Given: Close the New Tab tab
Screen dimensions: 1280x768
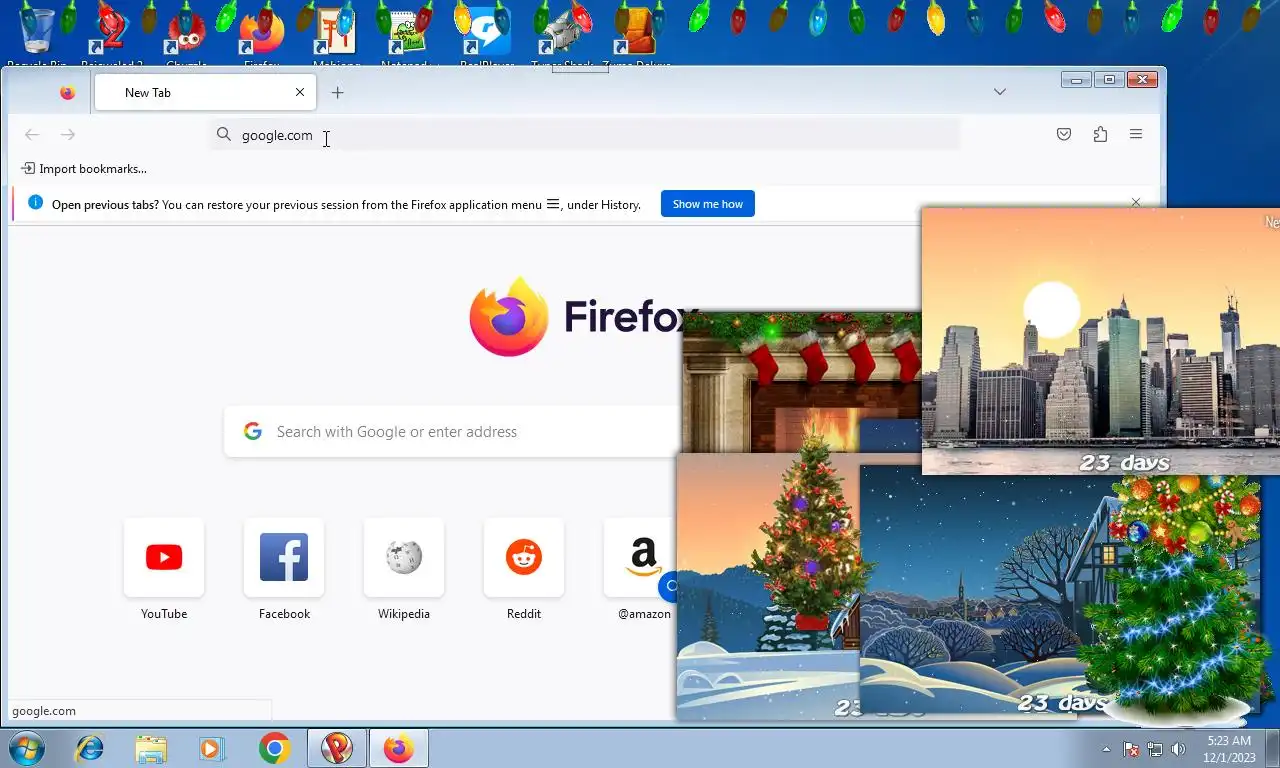Looking at the screenshot, I should [x=300, y=92].
